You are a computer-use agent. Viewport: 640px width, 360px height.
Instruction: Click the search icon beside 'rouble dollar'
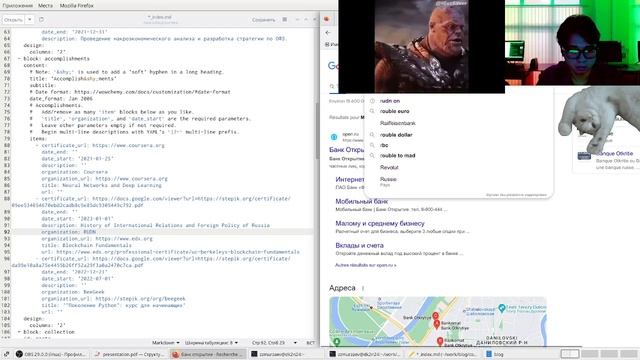point(372,135)
